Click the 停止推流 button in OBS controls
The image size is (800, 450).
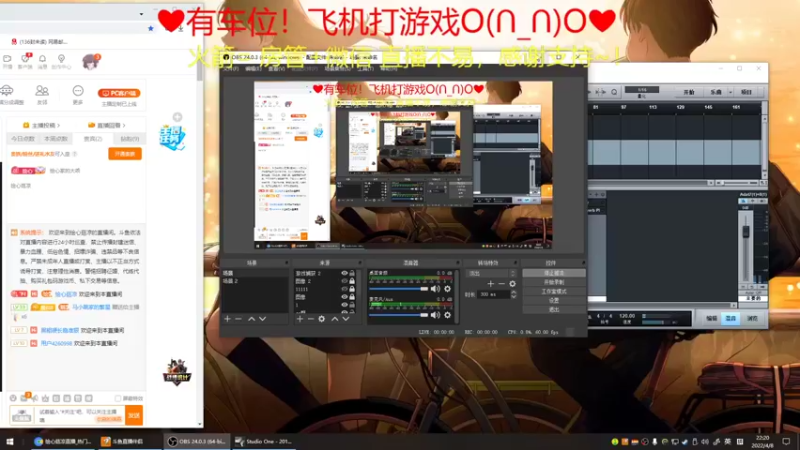[x=554, y=273]
